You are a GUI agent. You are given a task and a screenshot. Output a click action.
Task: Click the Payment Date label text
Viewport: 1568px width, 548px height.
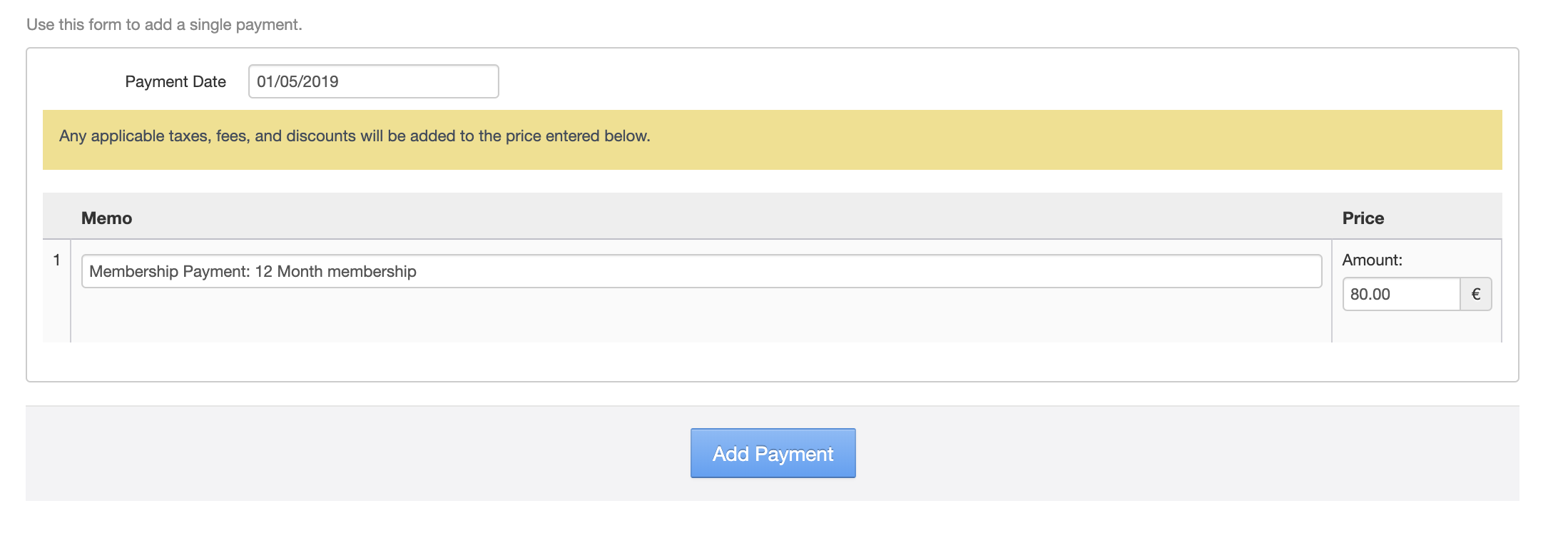tap(175, 82)
